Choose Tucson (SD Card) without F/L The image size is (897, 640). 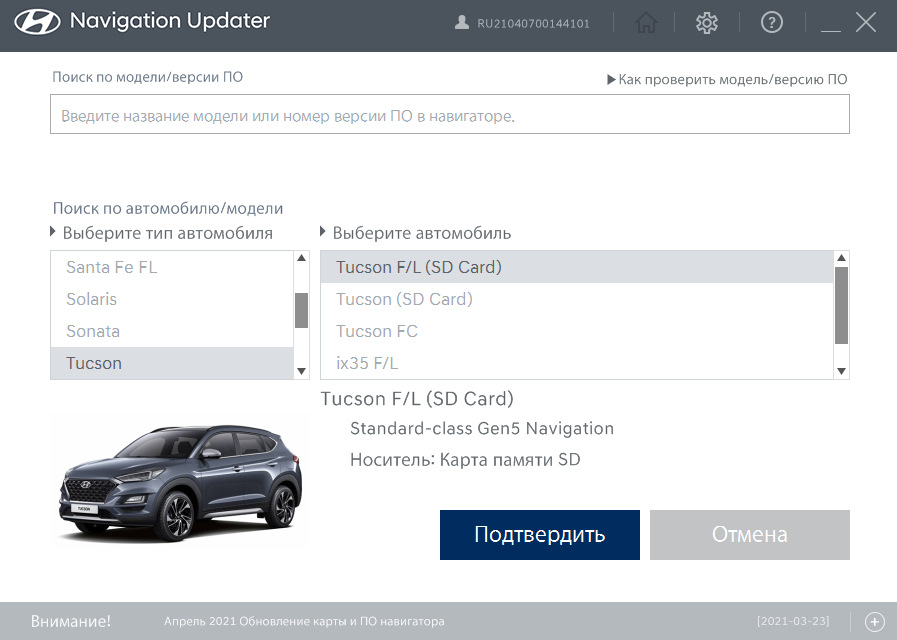[577, 299]
